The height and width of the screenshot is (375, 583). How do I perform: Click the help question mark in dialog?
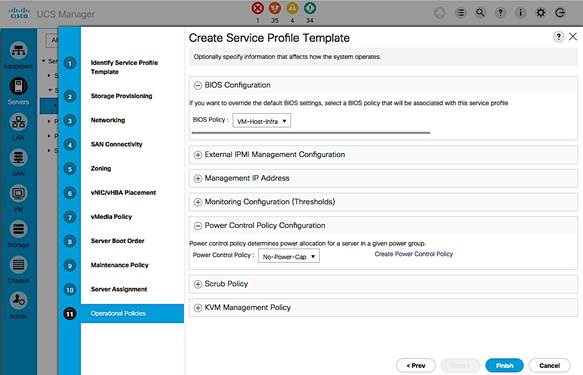pos(558,36)
